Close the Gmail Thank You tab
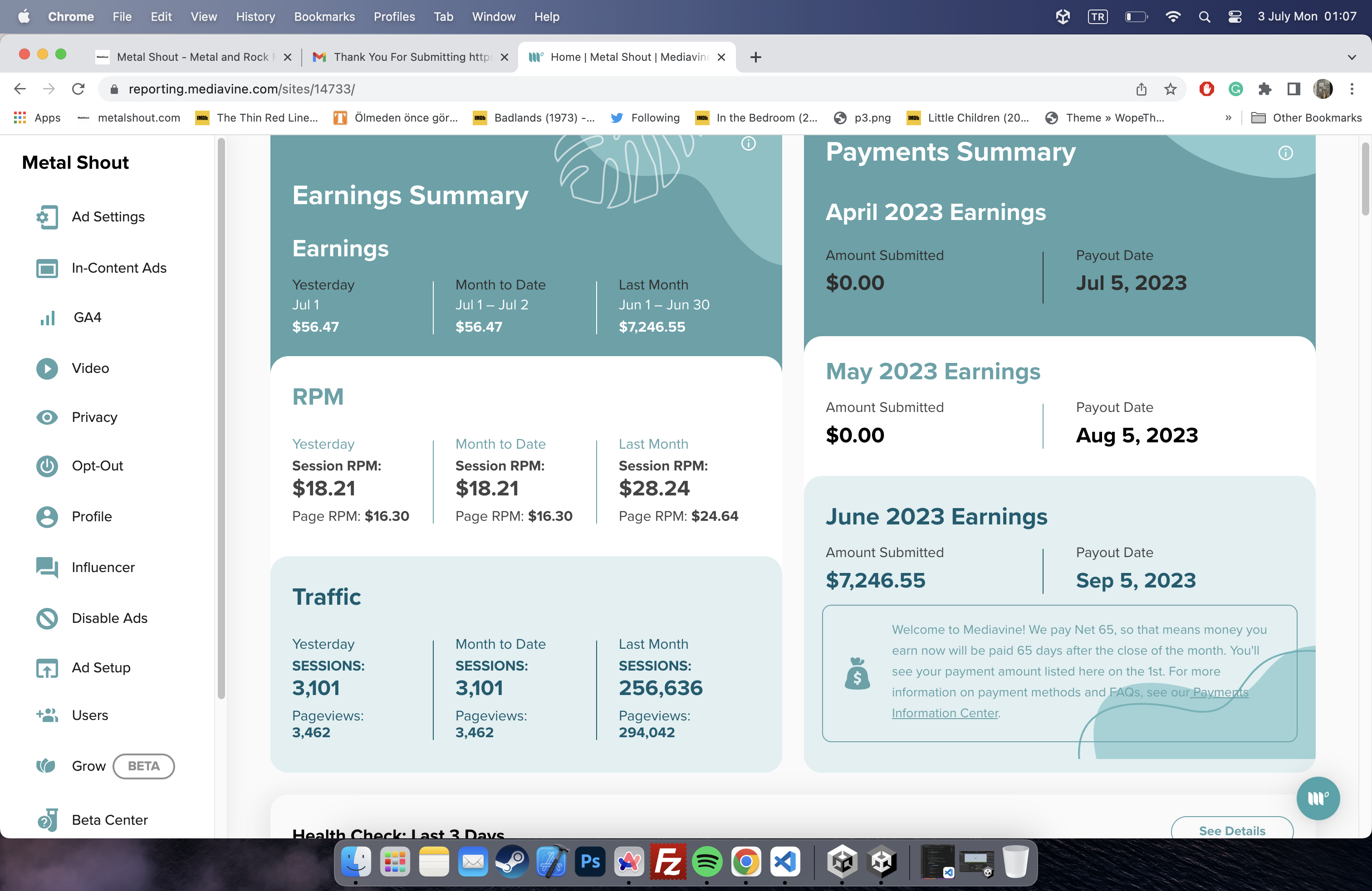This screenshot has height=891, width=1372. [504, 57]
